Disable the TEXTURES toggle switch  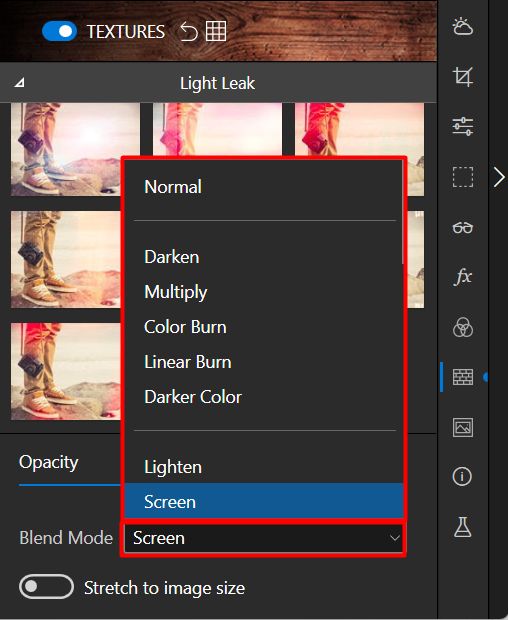tap(59, 31)
